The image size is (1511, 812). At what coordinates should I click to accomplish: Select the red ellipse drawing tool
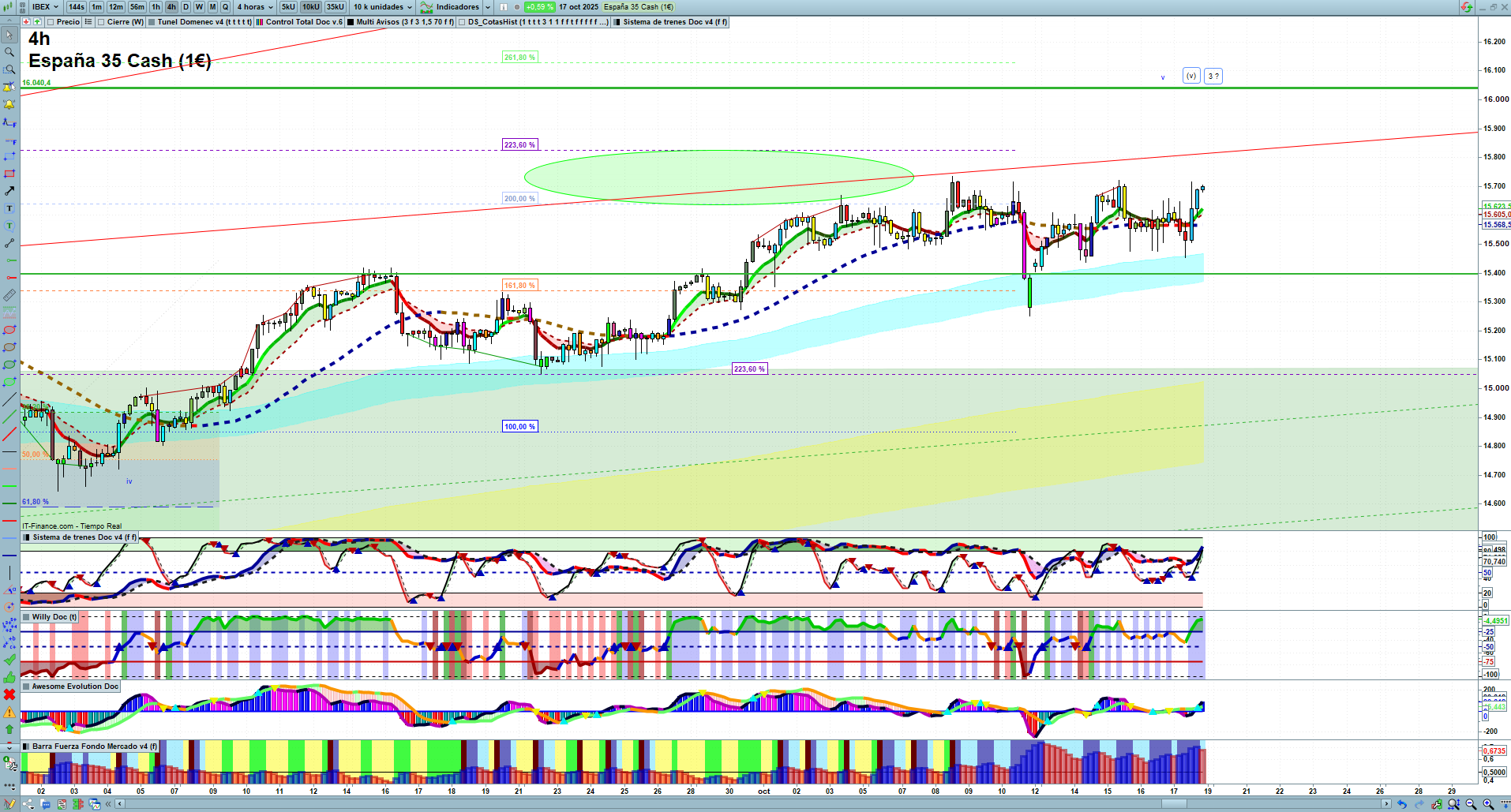pyautogui.click(x=9, y=330)
